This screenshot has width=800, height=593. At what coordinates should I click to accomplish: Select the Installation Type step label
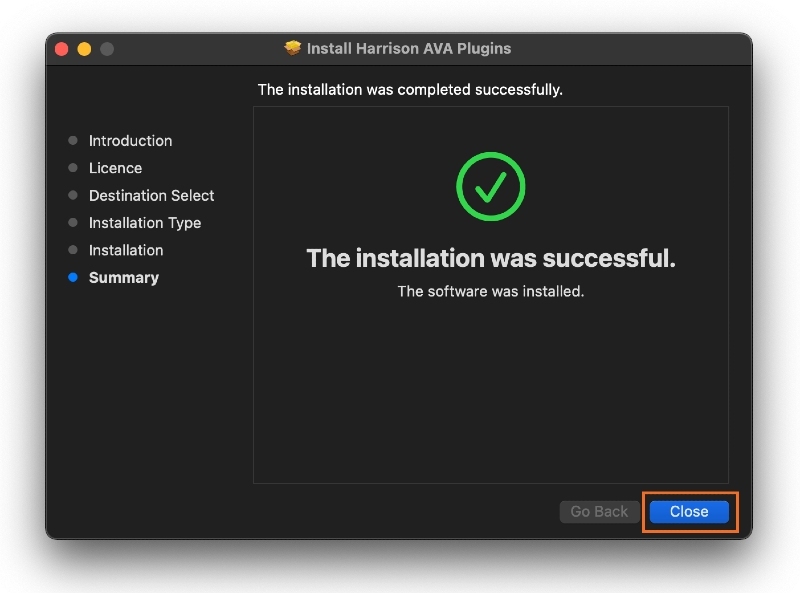[x=144, y=223]
